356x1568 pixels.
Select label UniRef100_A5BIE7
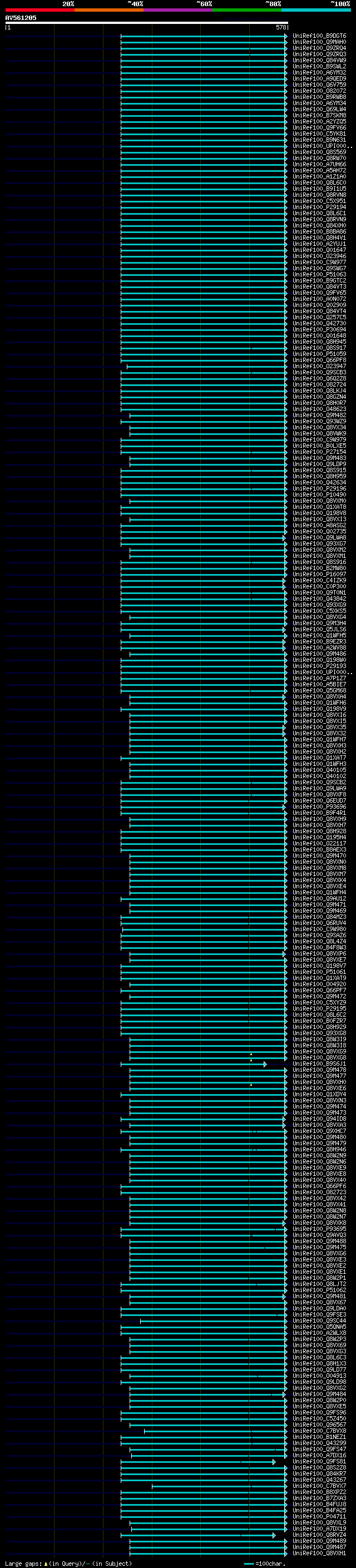[319, 684]
